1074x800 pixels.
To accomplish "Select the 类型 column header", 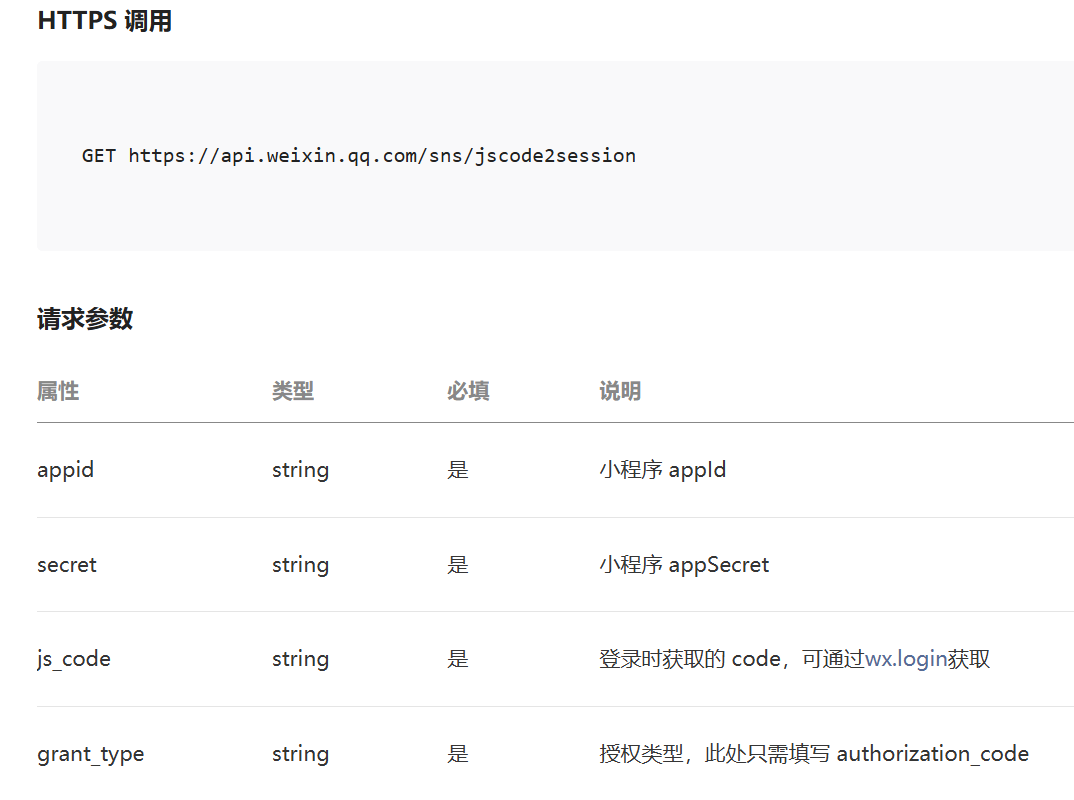I will [x=292, y=392].
